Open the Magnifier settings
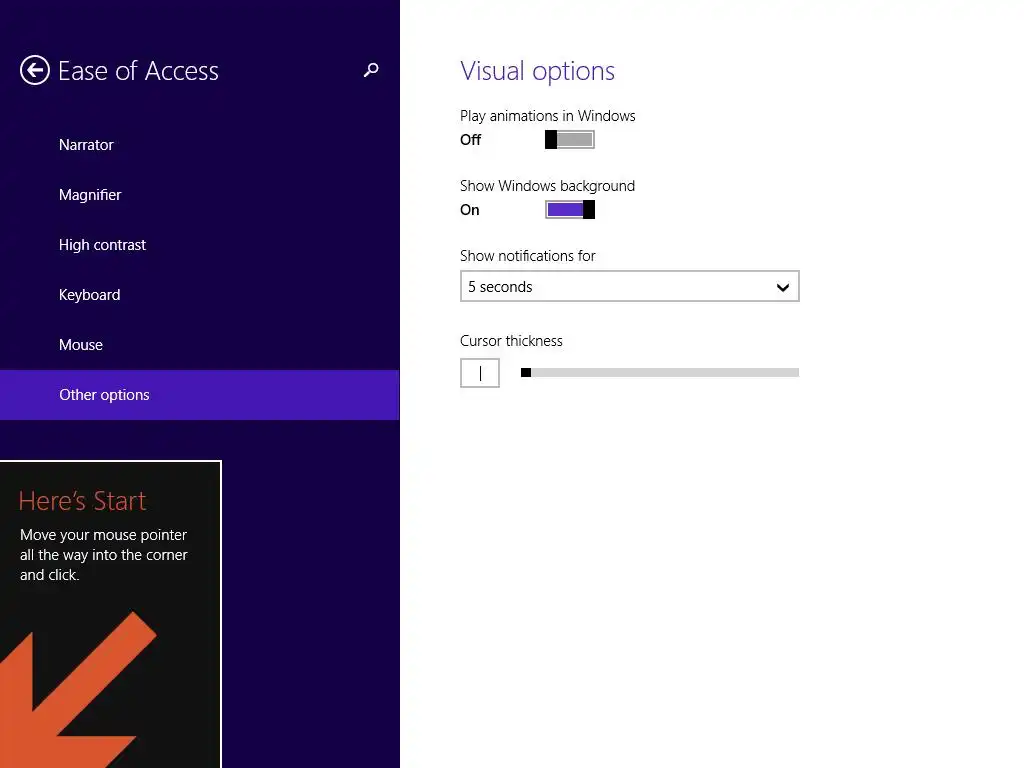 click(90, 195)
